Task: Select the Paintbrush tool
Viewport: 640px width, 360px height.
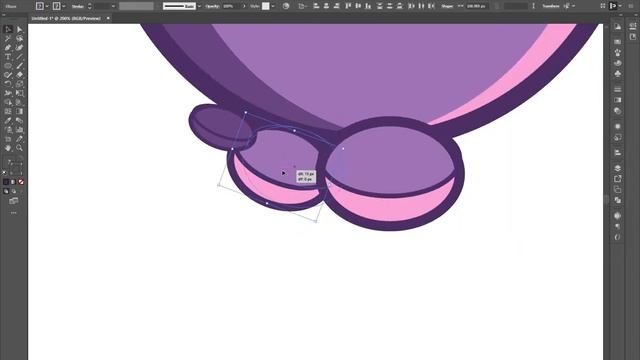Action: [19, 66]
